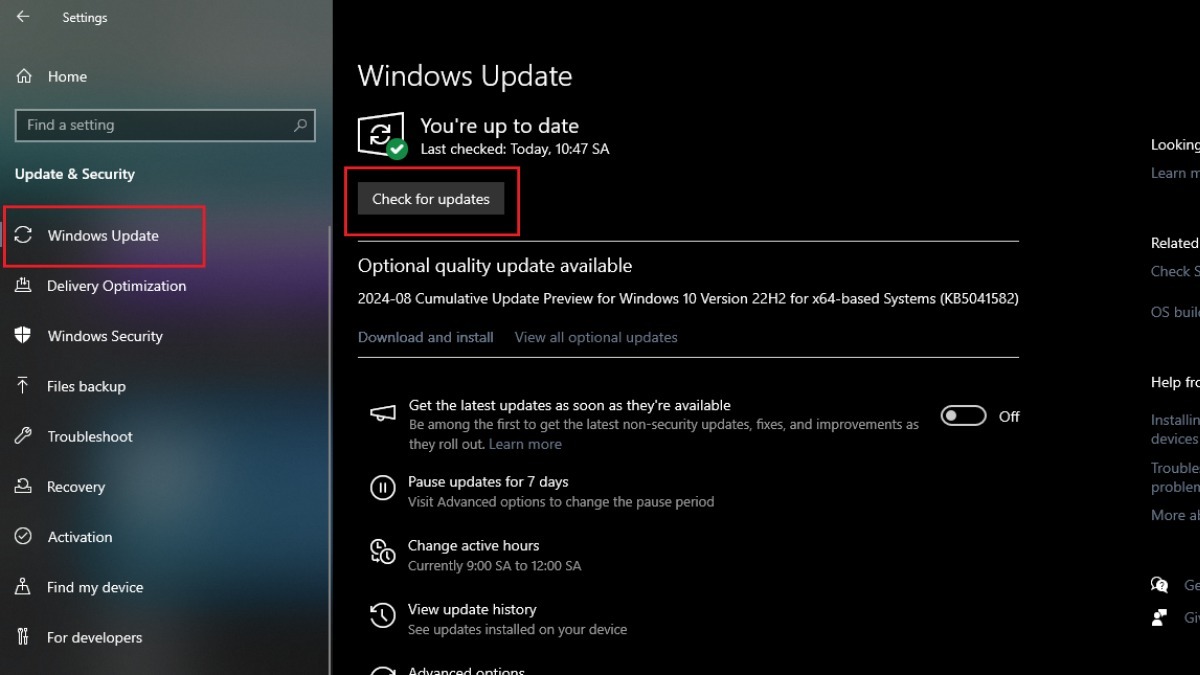The height and width of the screenshot is (675, 1200).
Task: Click the Update & Security heading
Action: (x=75, y=174)
